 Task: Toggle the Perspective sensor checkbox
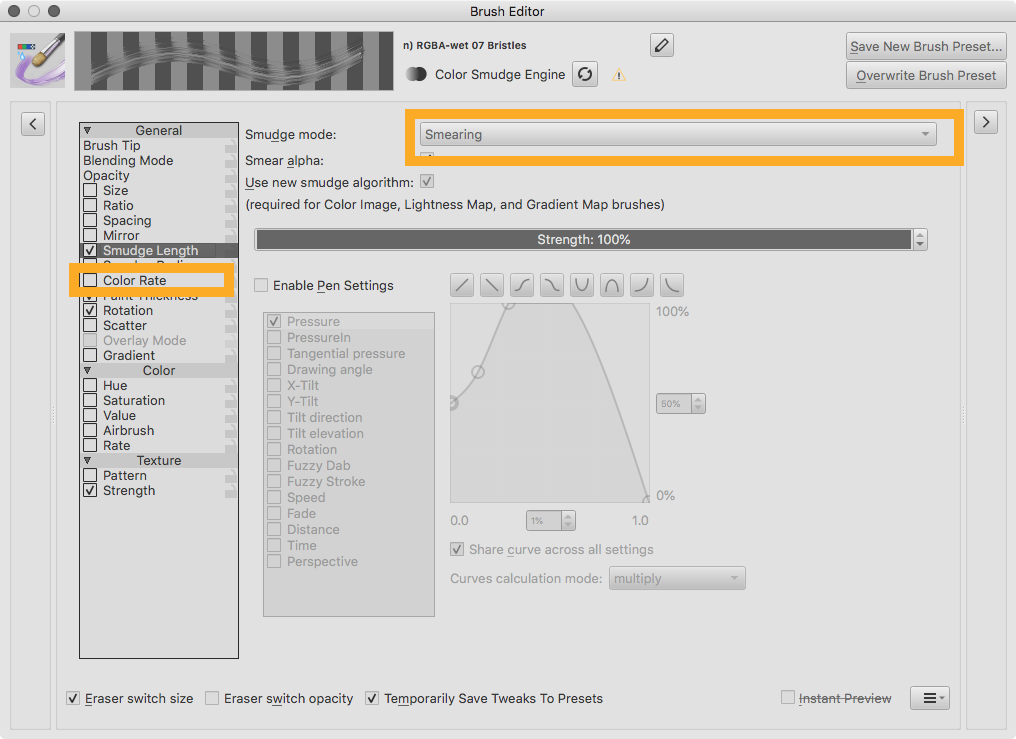coord(274,561)
